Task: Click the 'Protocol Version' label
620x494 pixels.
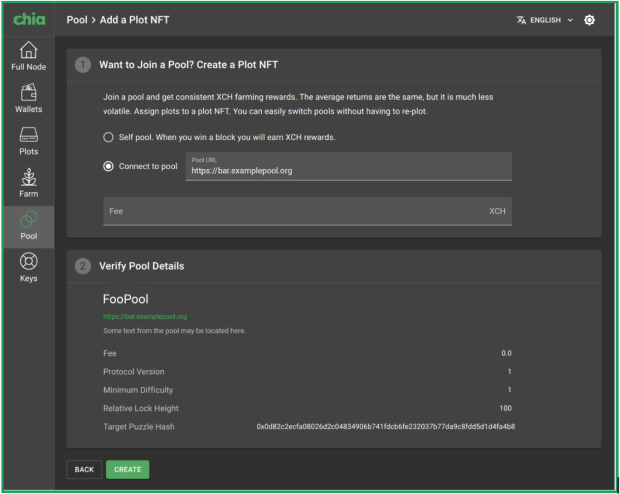Action: pyautogui.click(x=134, y=372)
